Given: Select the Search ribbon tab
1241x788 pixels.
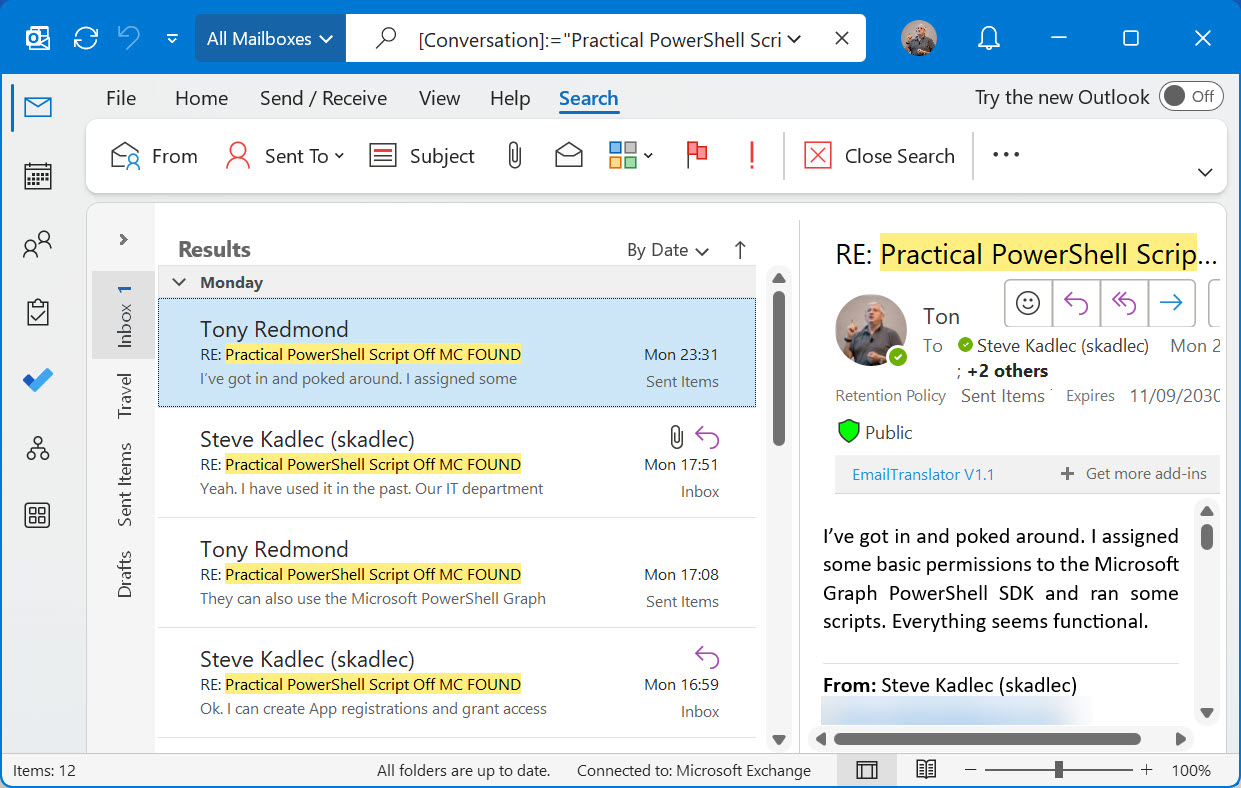Looking at the screenshot, I should pos(588,98).
